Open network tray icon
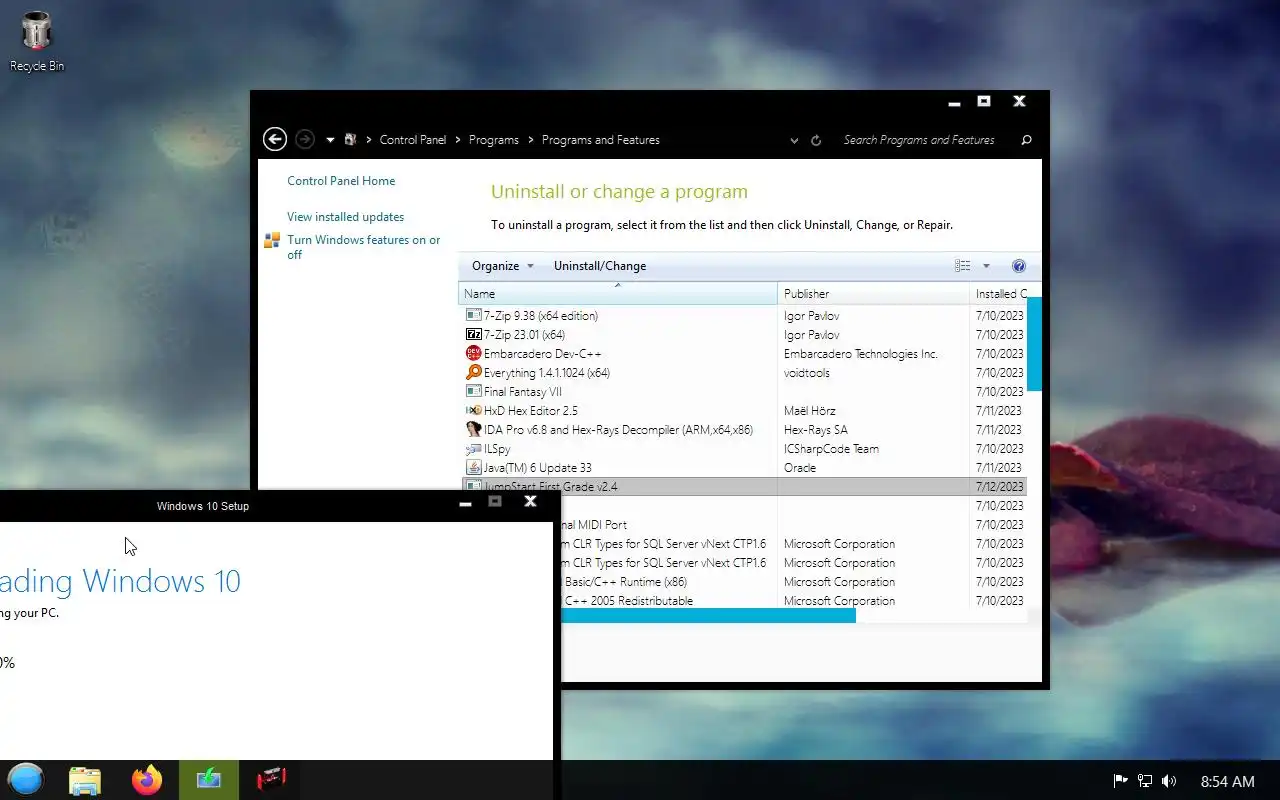Viewport: 1280px width, 800px height. click(x=1145, y=781)
